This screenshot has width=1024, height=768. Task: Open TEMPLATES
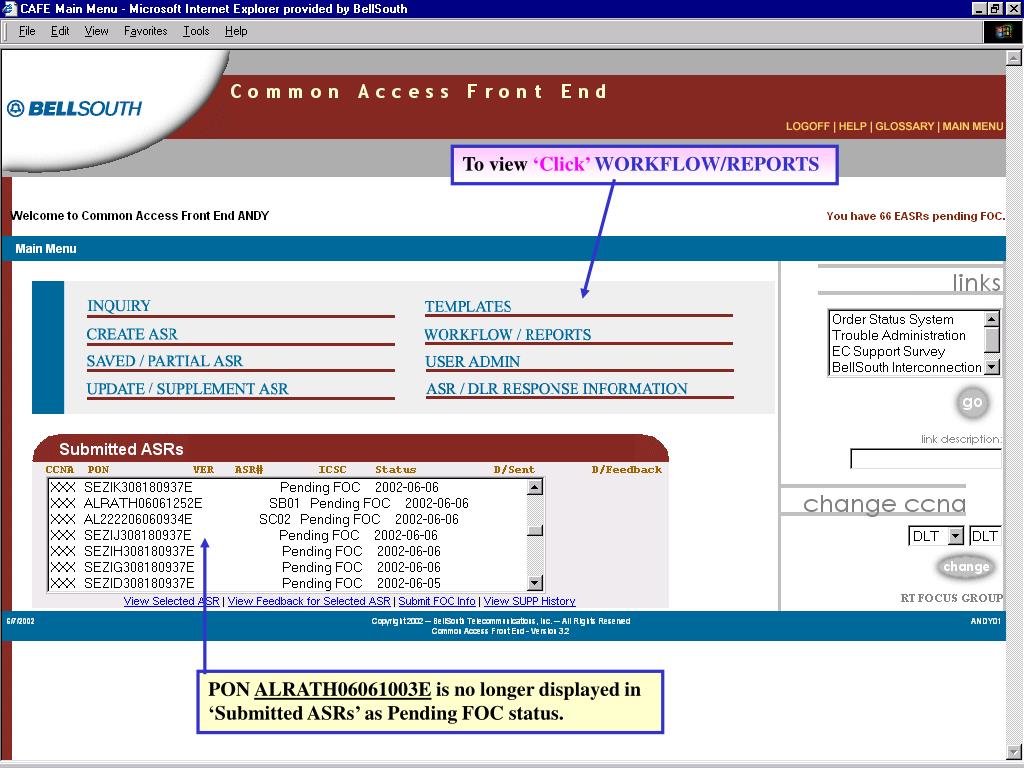pos(468,306)
